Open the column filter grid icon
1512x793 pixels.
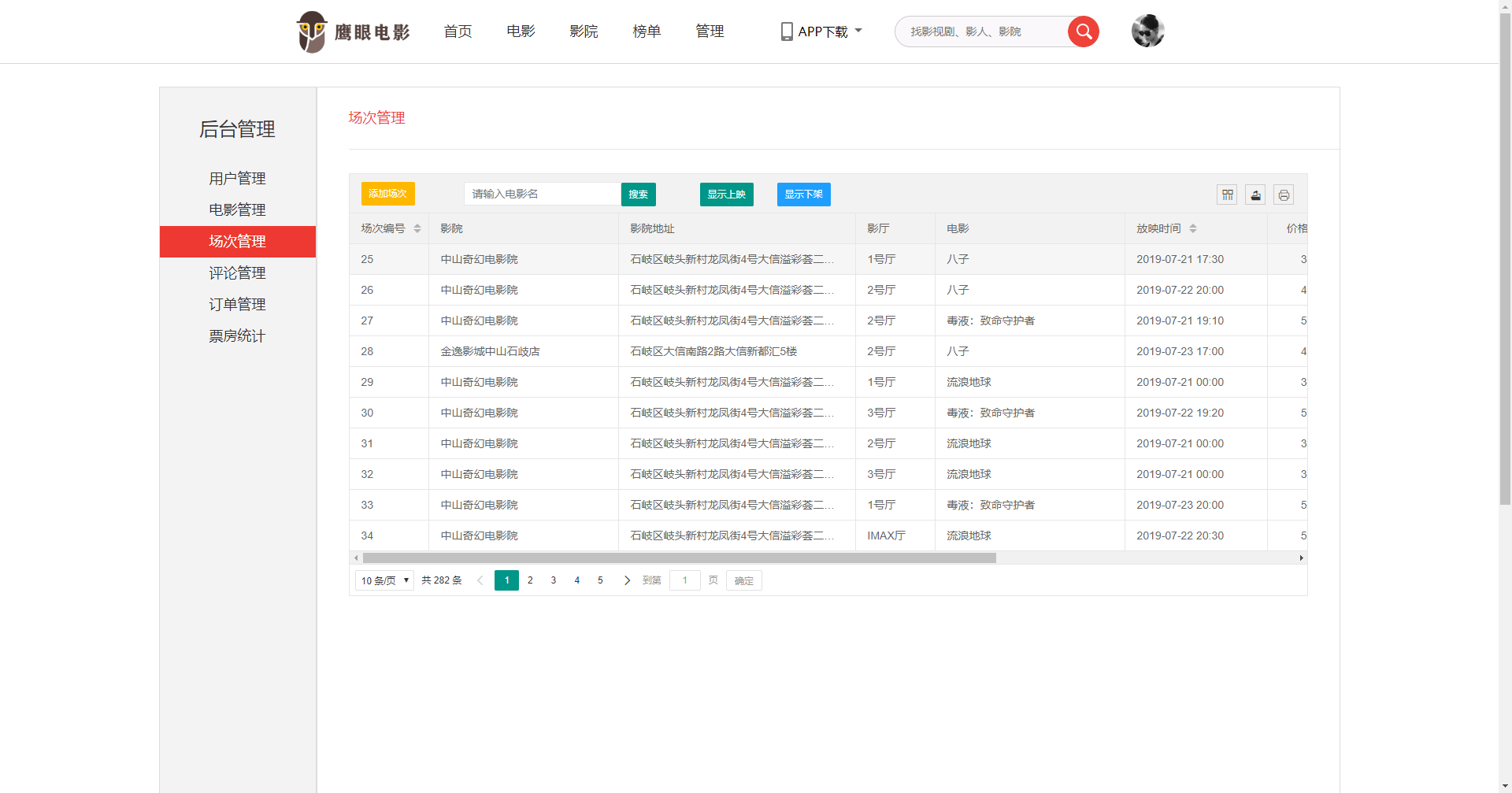click(x=1227, y=195)
